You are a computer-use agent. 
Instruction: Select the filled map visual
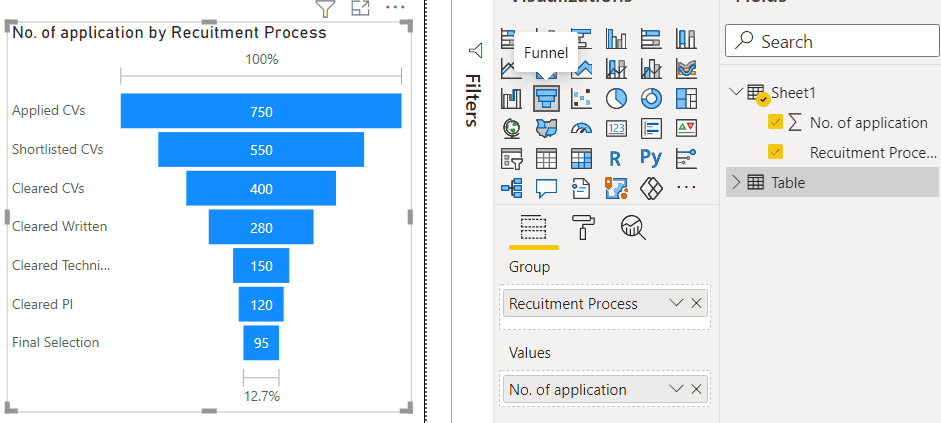(547, 128)
